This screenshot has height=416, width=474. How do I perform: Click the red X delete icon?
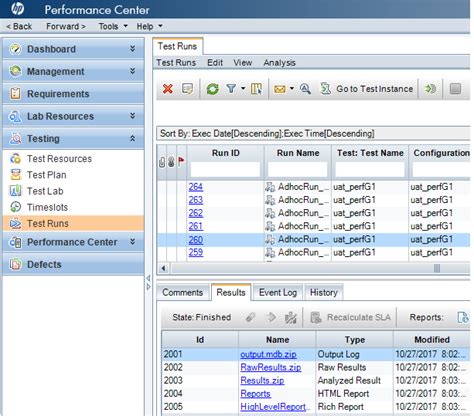point(168,89)
